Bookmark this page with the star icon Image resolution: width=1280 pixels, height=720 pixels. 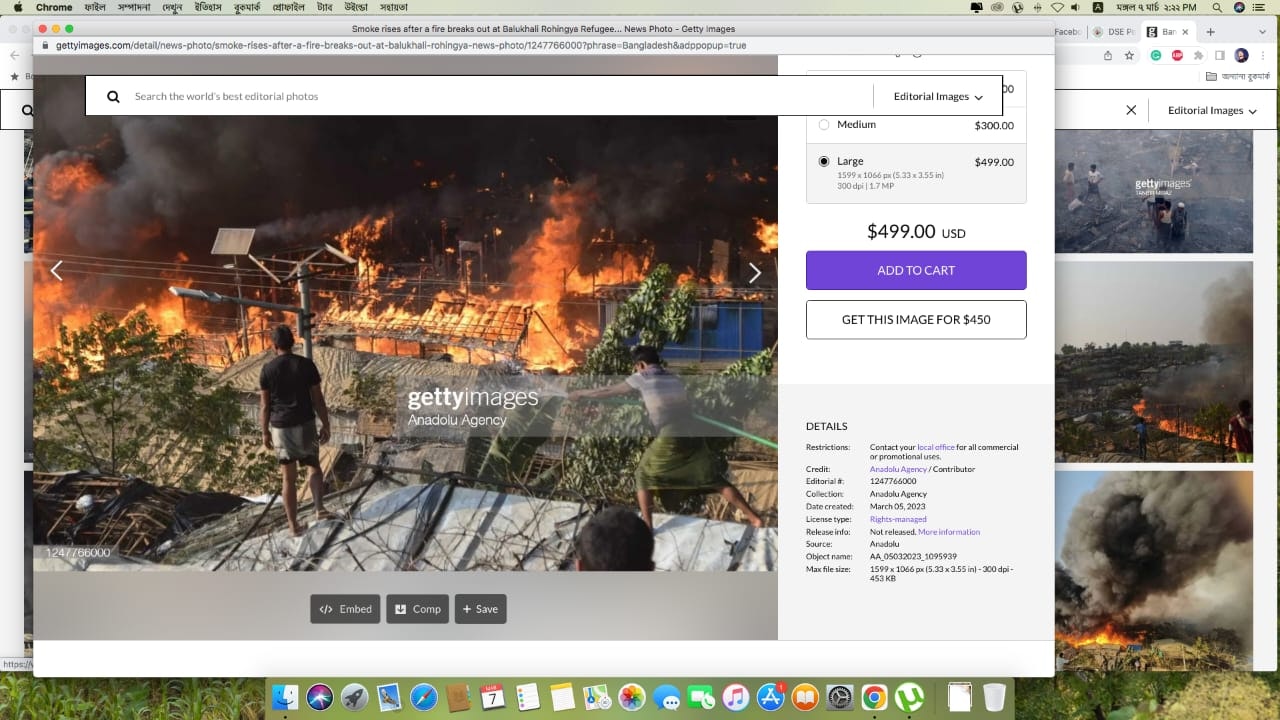(x=1129, y=56)
